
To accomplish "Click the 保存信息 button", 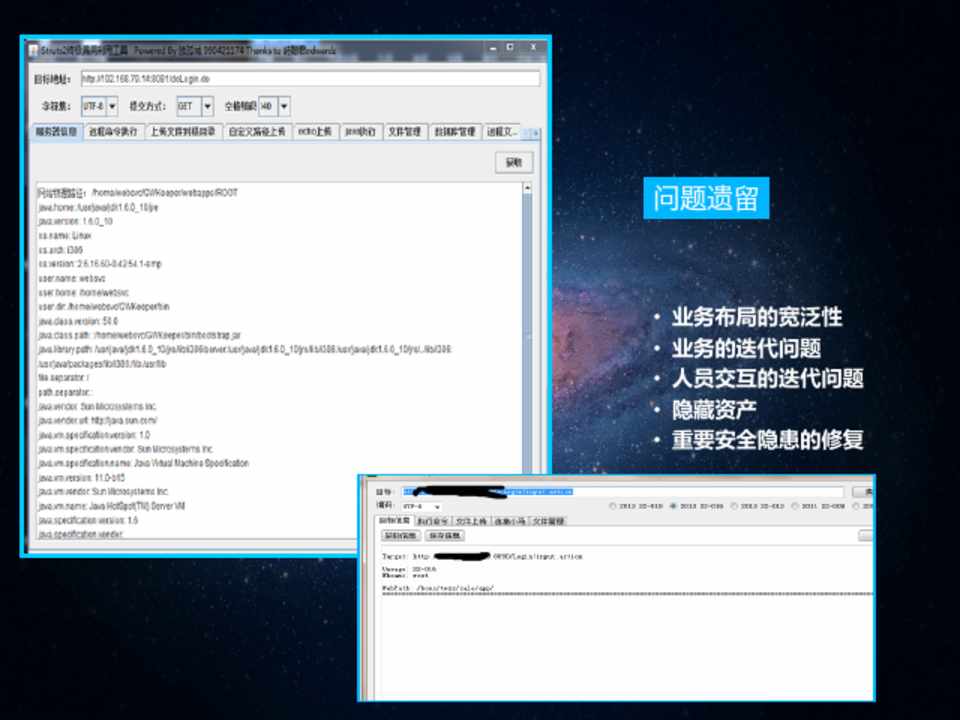I will 444,537.
